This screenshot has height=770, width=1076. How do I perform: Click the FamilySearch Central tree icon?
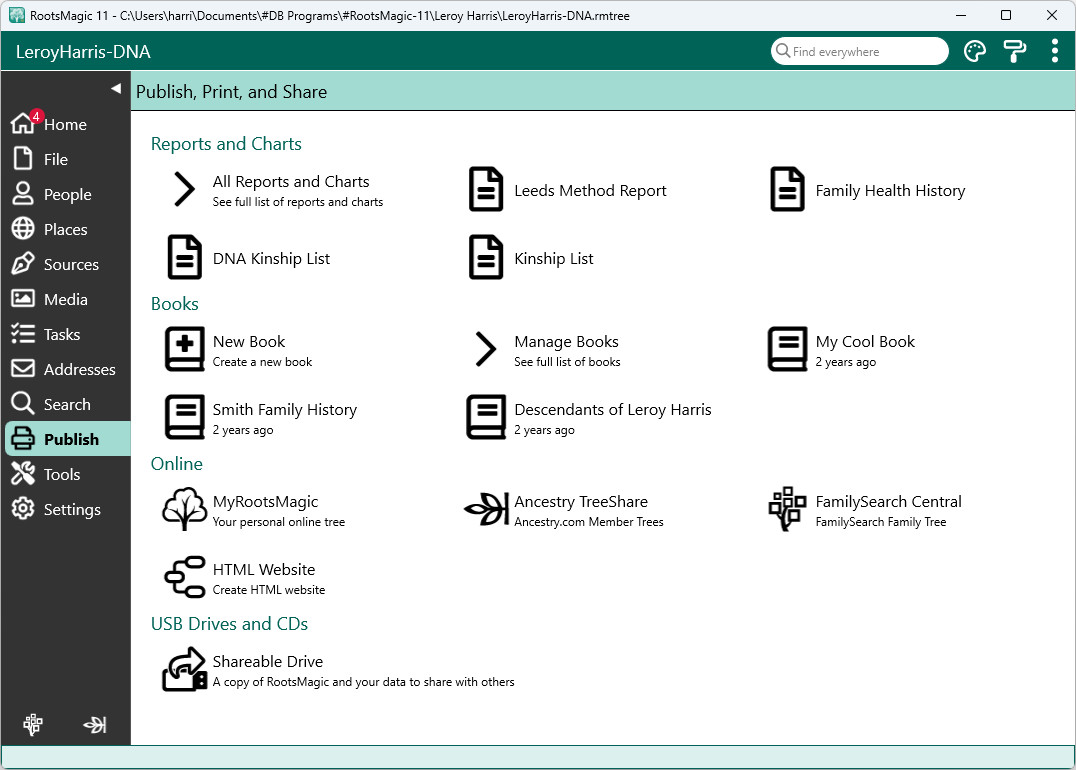[787, 509]
